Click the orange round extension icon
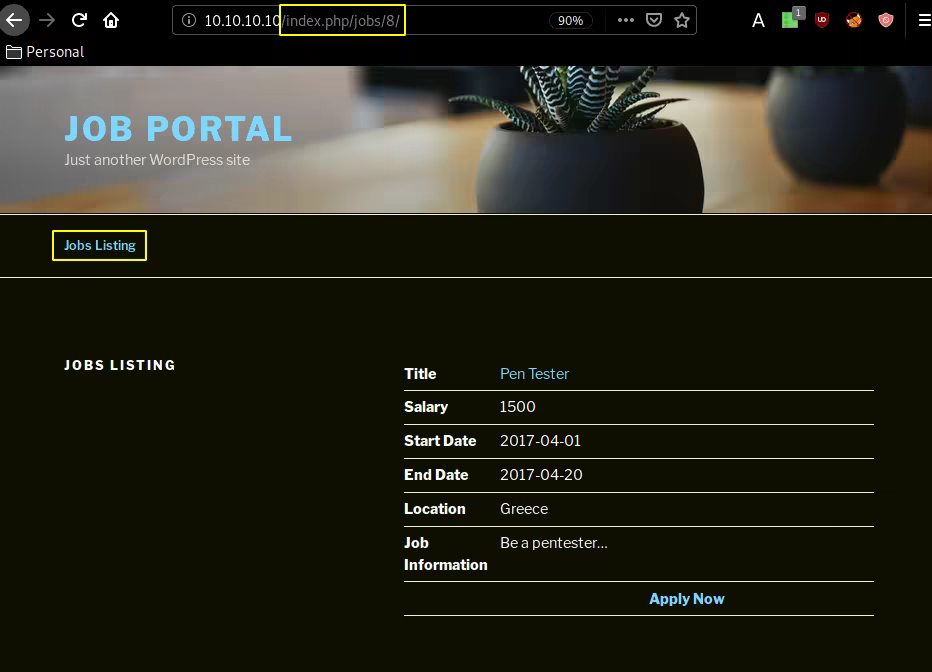The height and width of the screenshot is (672, 932). point(854,20)
